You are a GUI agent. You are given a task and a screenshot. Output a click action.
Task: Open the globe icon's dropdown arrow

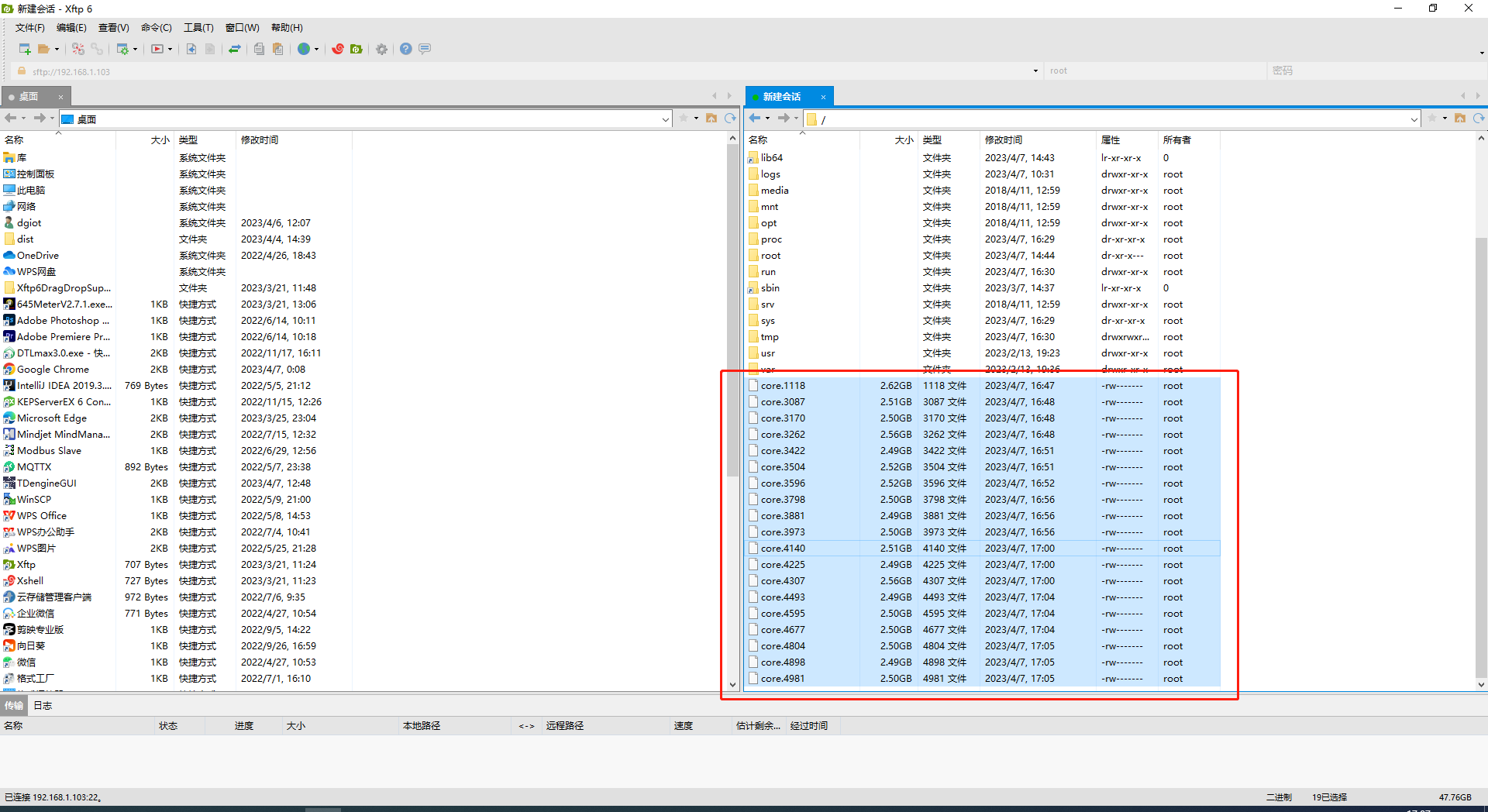click(317, 49)
